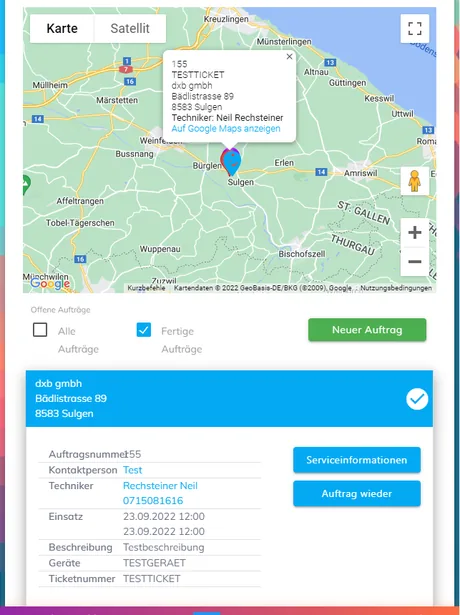This screenshot has height=615, width=460.
Task: Uncheck the Fertige Aufträge checkbox
Action: [x=144, y=330]
